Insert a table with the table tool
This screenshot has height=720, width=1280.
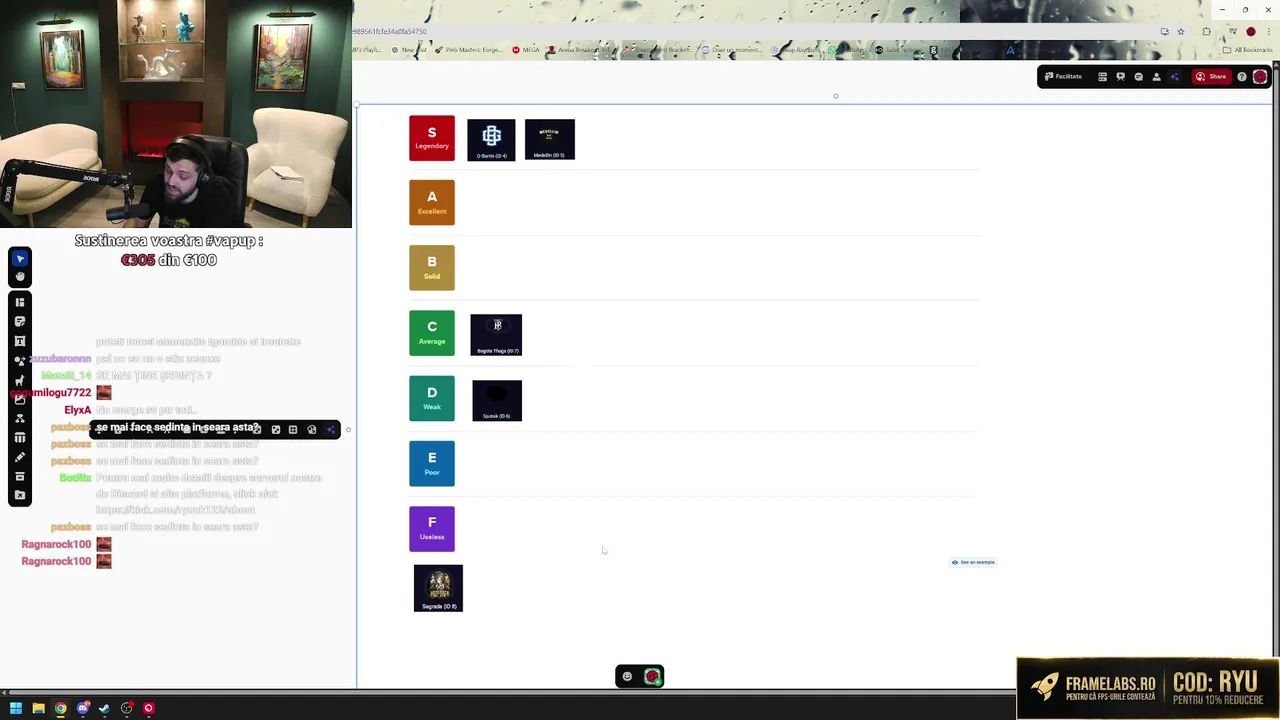click(20, 438)
